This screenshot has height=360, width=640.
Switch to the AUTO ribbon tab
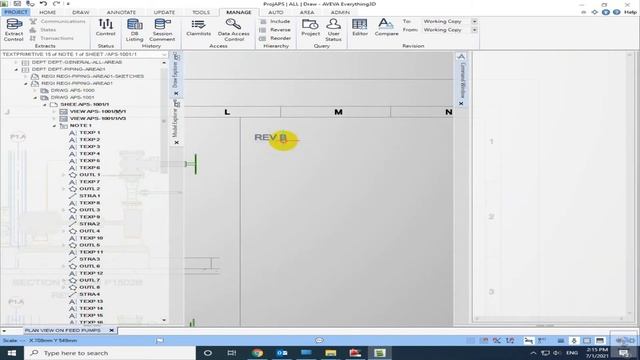276,12
